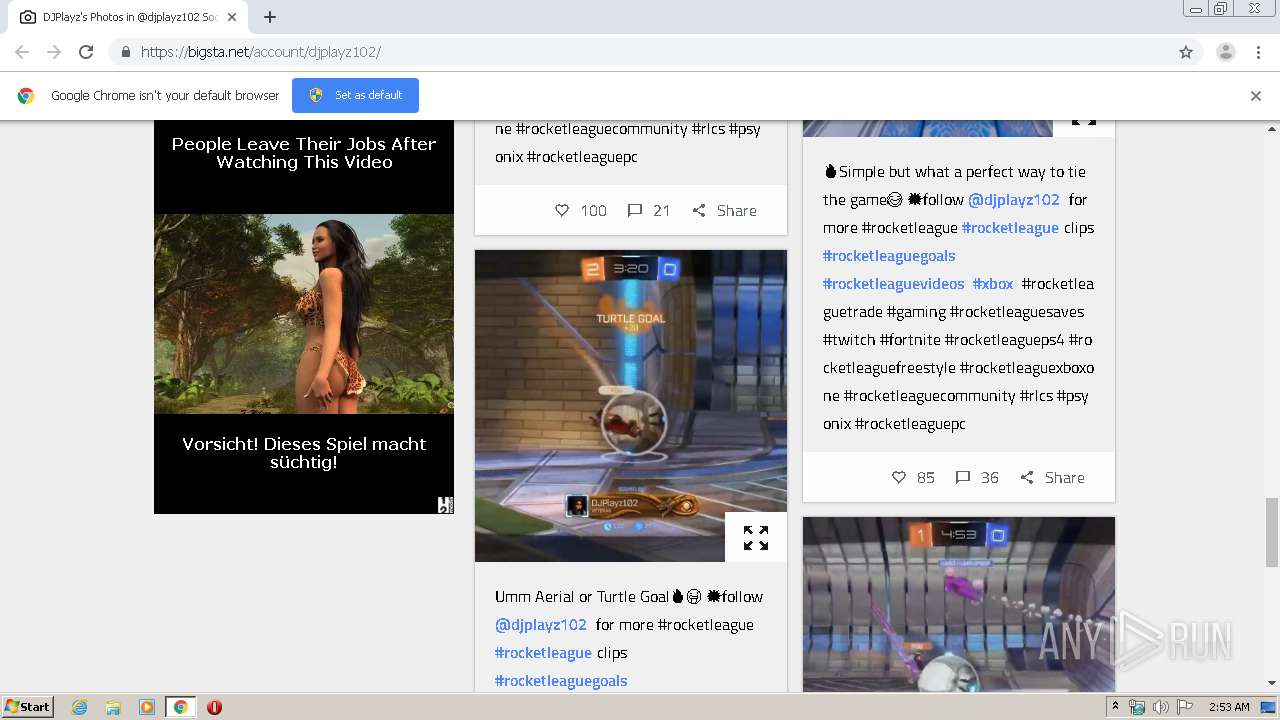This screenshot has width=1280, height=720.
Task: Click ad text Vorsicht! Dieses Spiel macht süchtig!
Action: point(304,453)
